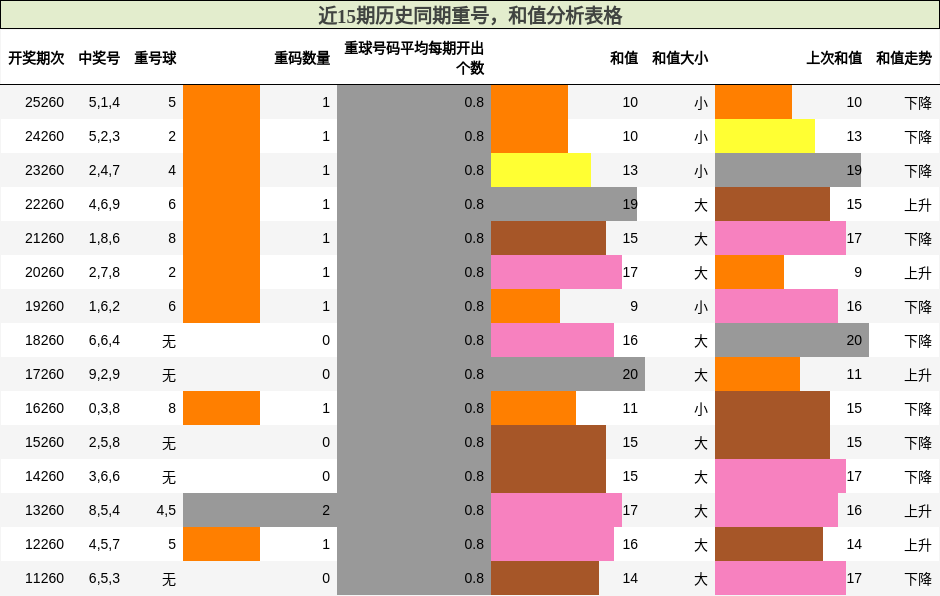Click period cell 22260
Screen dimensions: 940x596
click(x=44, y=204)
